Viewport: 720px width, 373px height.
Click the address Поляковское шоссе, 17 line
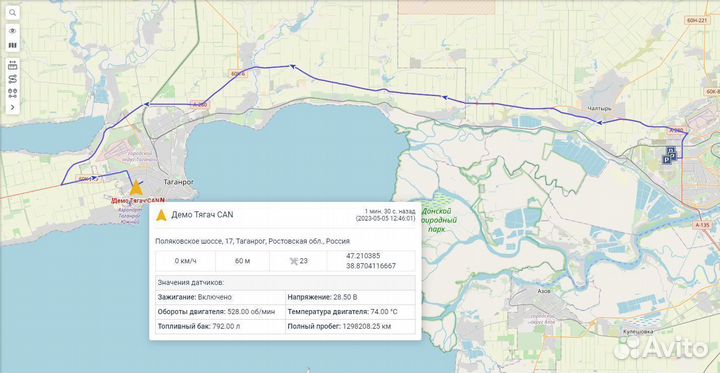pos(253,241)
